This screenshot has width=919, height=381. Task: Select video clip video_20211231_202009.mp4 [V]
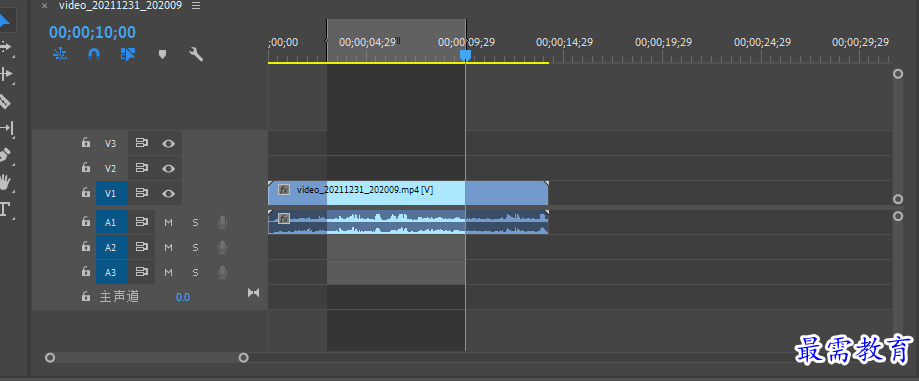[408, 193]
